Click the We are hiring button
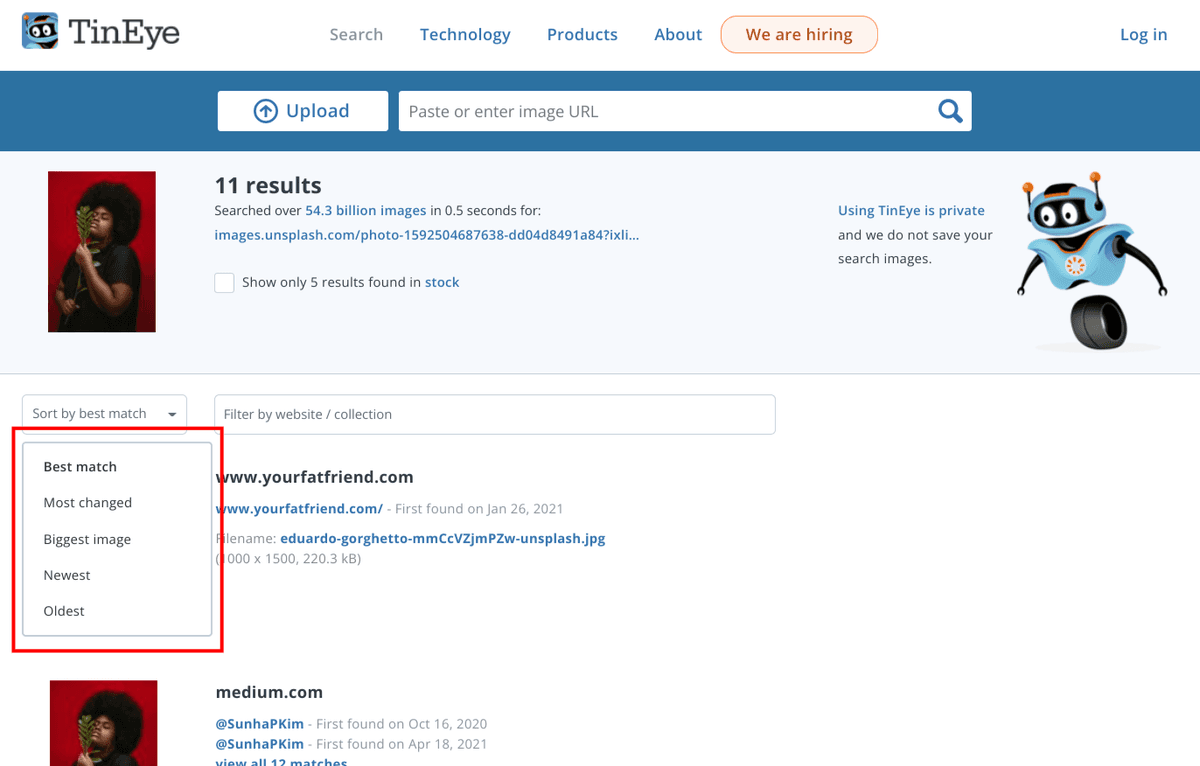 [799, 34]
